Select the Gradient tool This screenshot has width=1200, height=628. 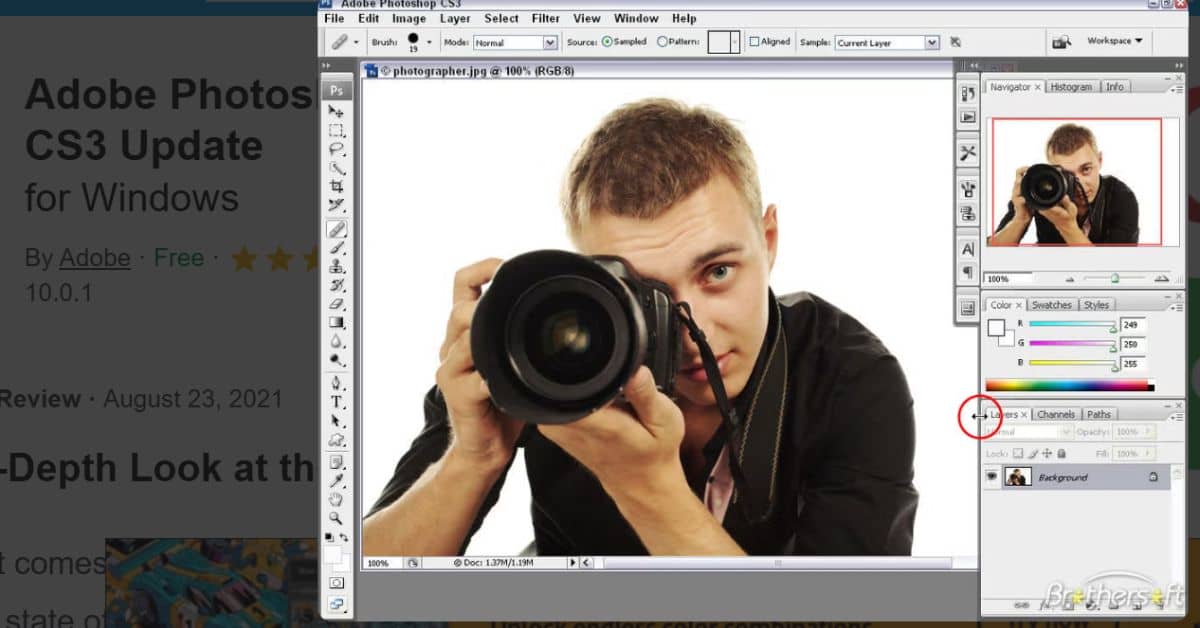coord(337,323)
